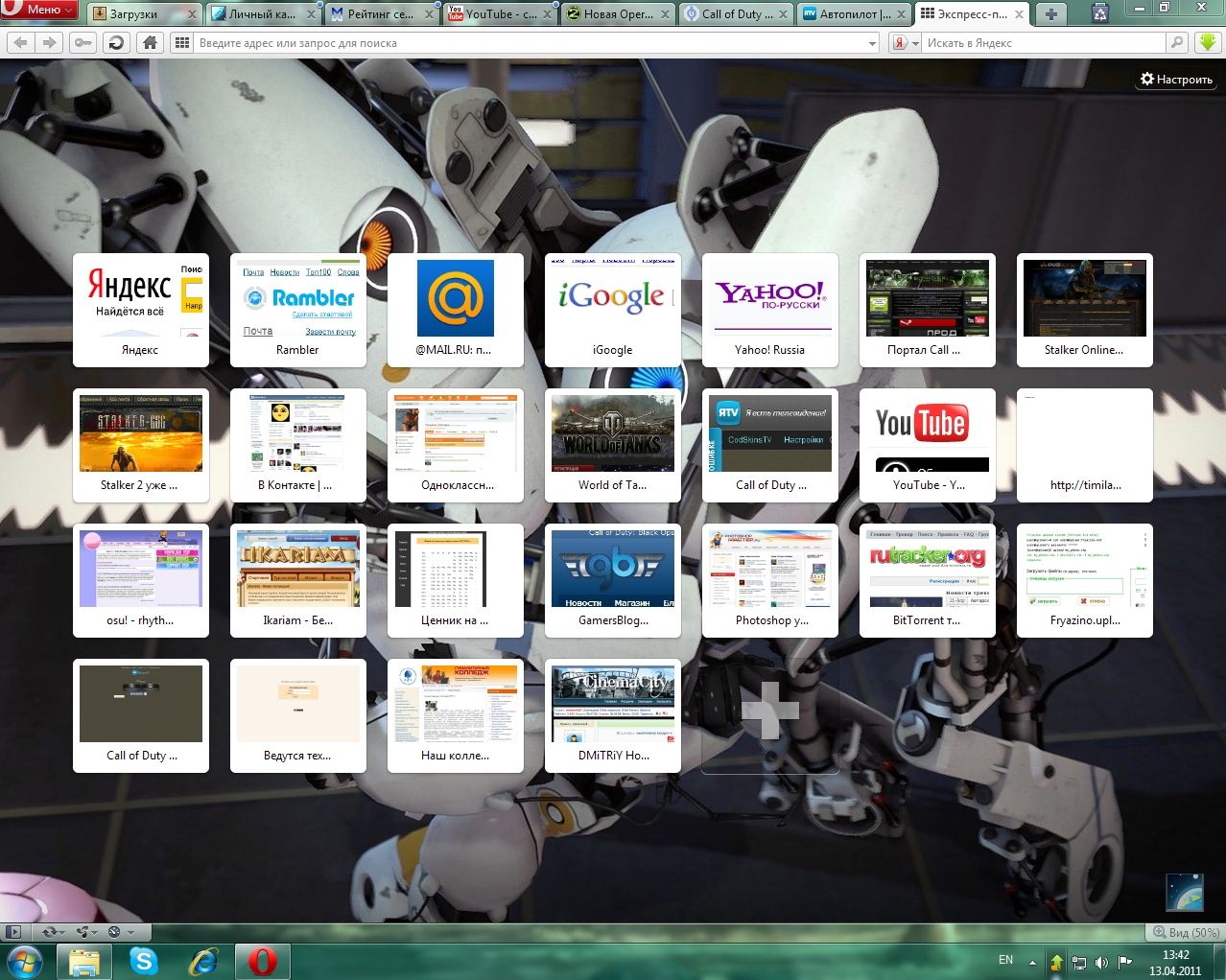Open the Yahoo! Russia speed dial tile
This screenshot has height=980, width=1226.
(770, 310)
